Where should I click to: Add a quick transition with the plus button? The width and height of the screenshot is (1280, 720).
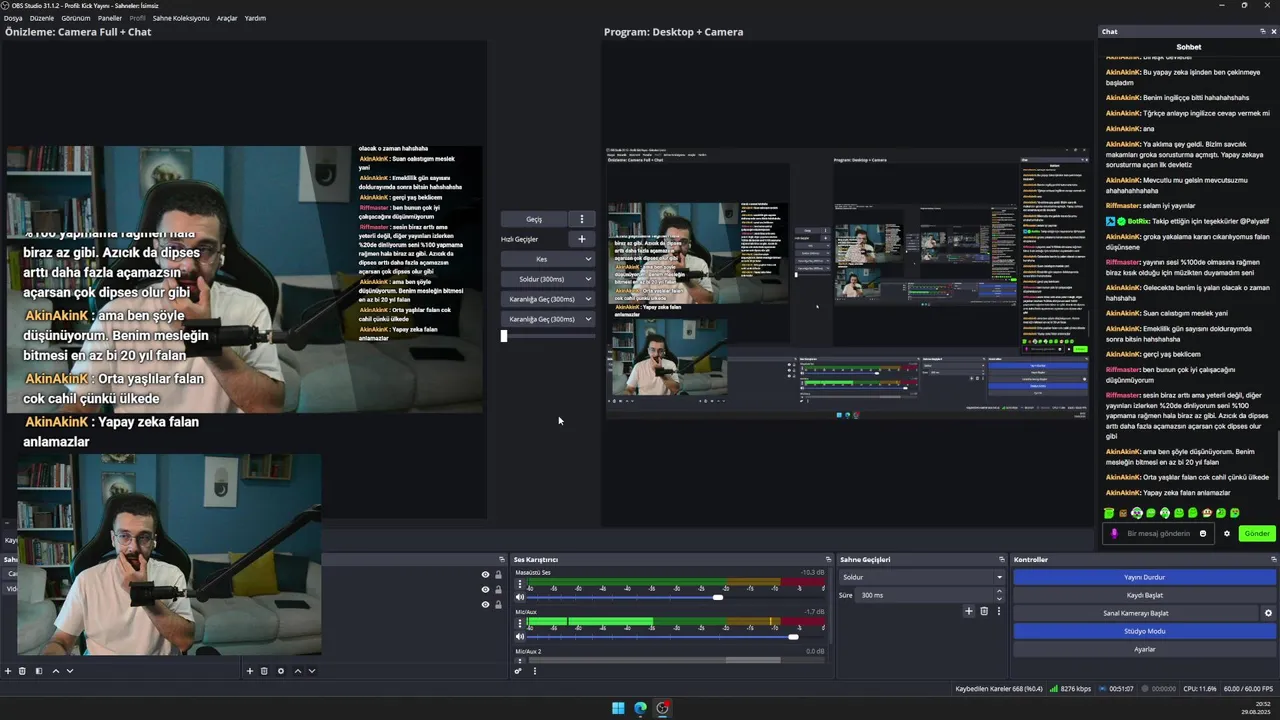[x=582, y=239]
